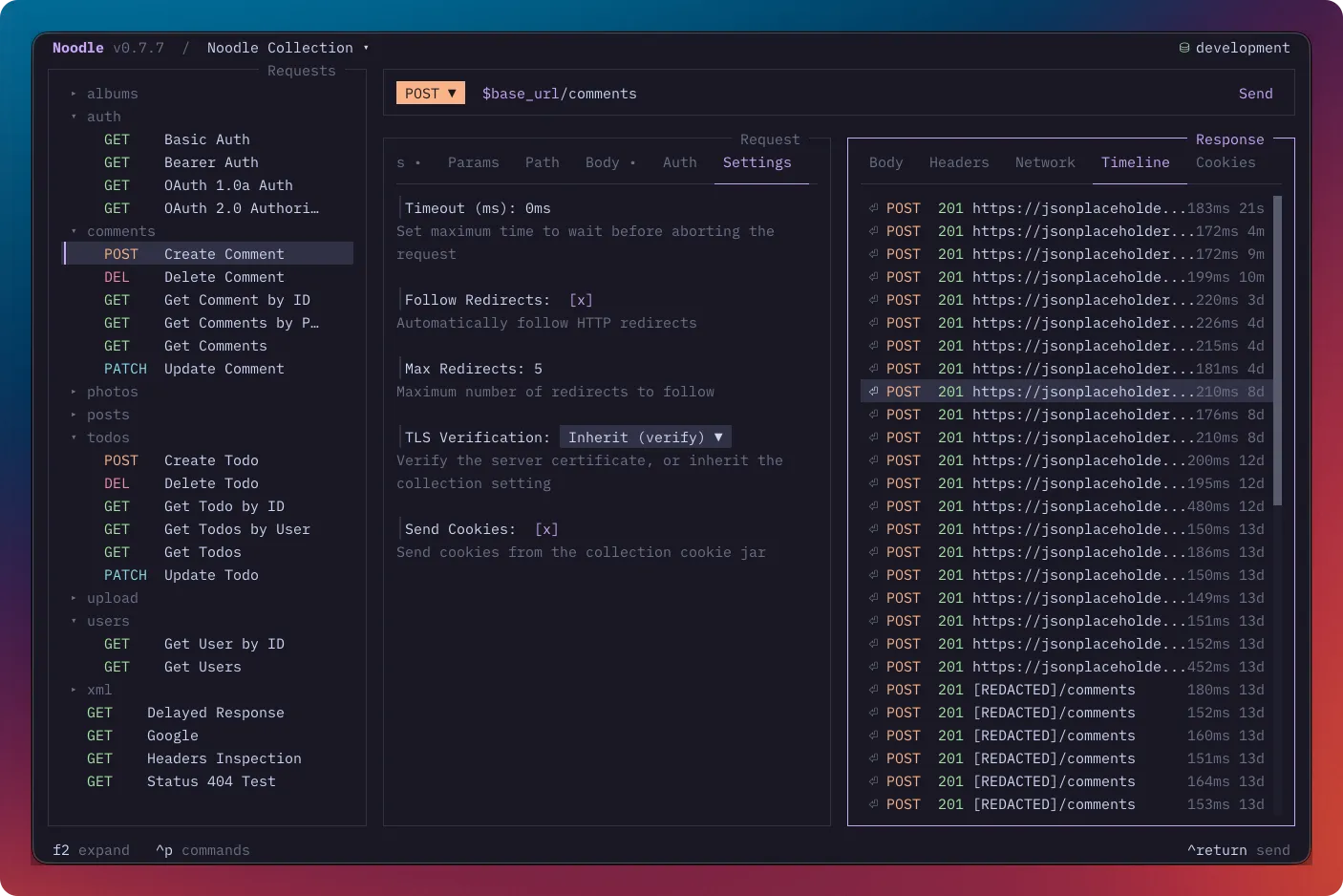The width and height of the screenshot is (1343, 896).
Task: Click the timeline list scrollbar
Action: [x=1278, y=351]
